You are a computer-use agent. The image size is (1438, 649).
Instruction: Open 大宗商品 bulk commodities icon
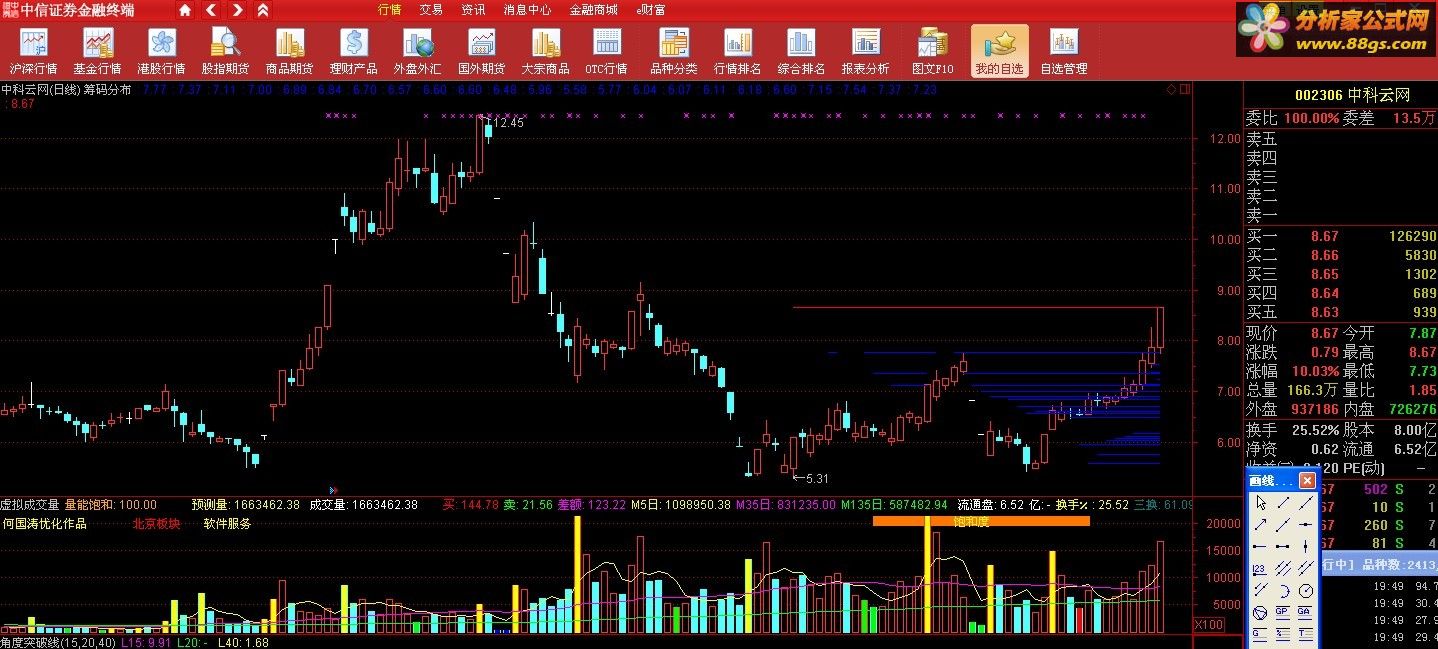click(545, 50)
